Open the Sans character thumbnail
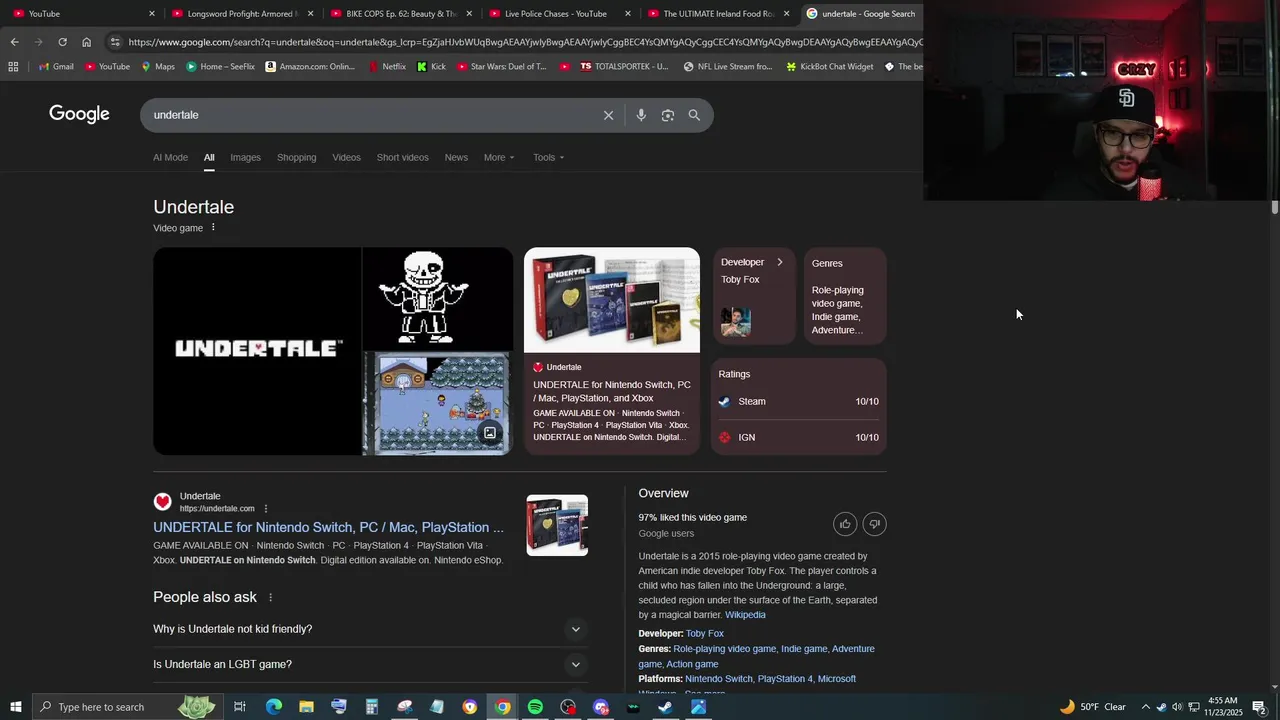The width and height of the screenshot is (1280, 720). click(437, 298)
